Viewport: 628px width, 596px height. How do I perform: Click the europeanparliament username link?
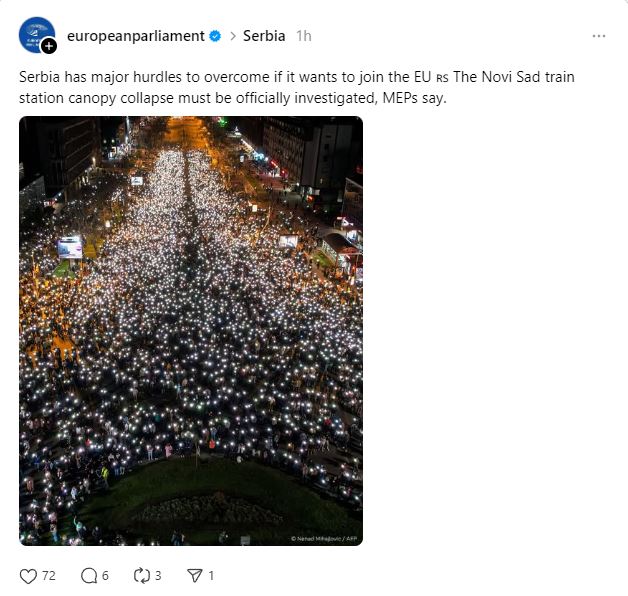pyautogui.click(x=136, y=36)
